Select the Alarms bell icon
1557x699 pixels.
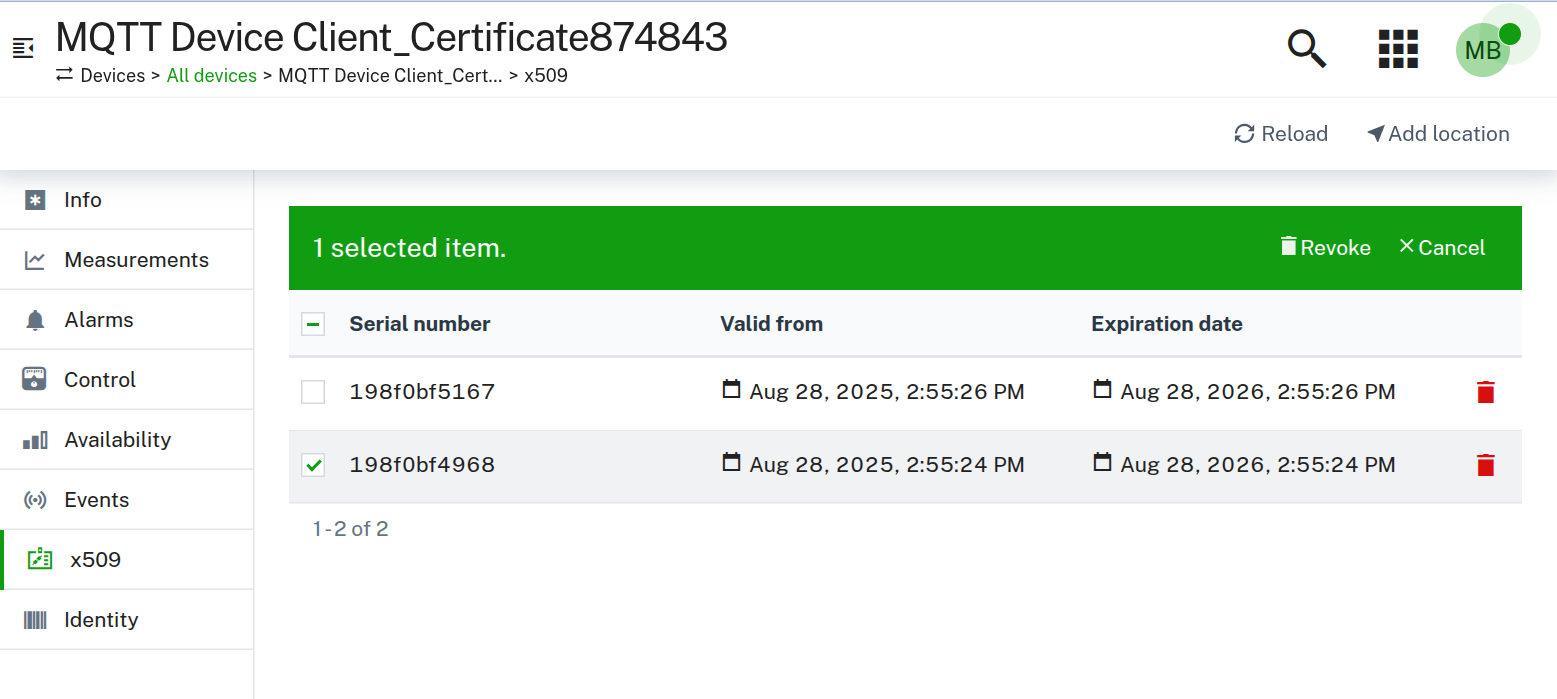[x=34, y=319]
